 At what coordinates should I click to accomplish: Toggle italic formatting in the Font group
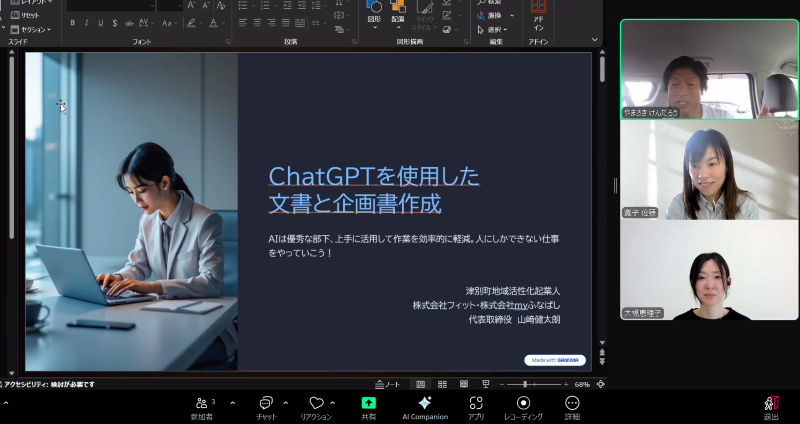(x=86, y=23)
